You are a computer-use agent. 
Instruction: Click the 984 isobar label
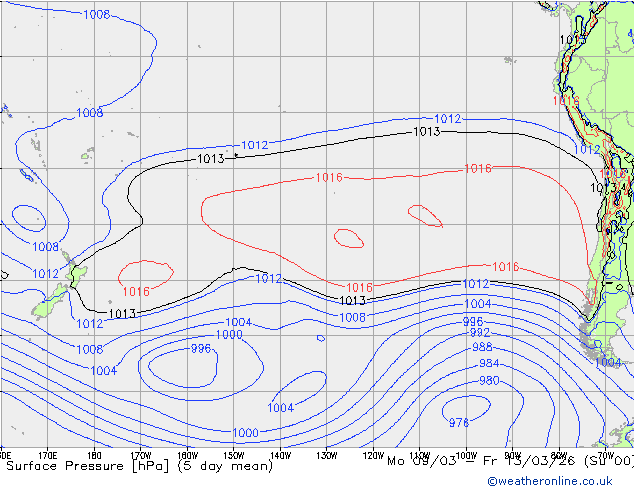(x=489, y=363)
